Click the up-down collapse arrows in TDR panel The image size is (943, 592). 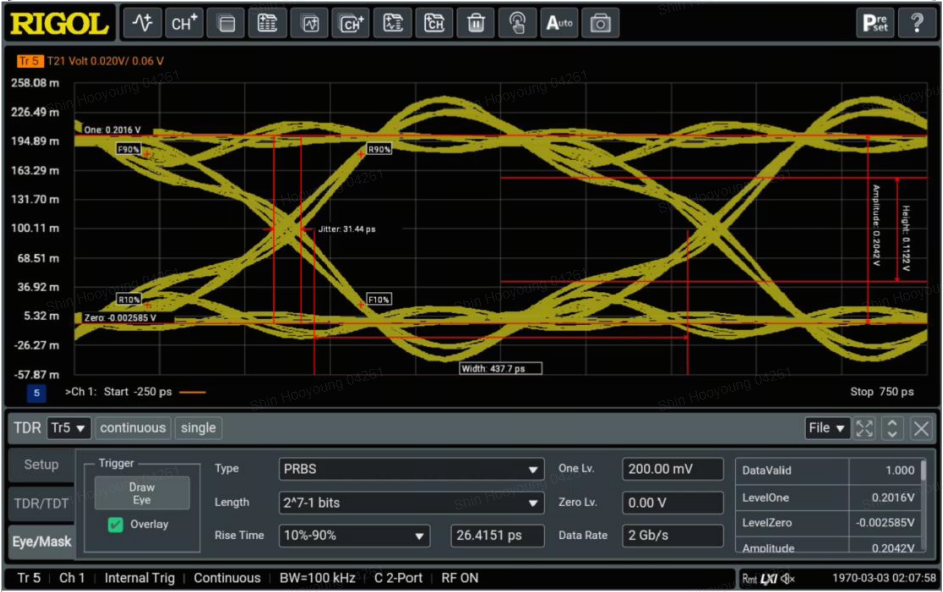click(x=892, y=428)
